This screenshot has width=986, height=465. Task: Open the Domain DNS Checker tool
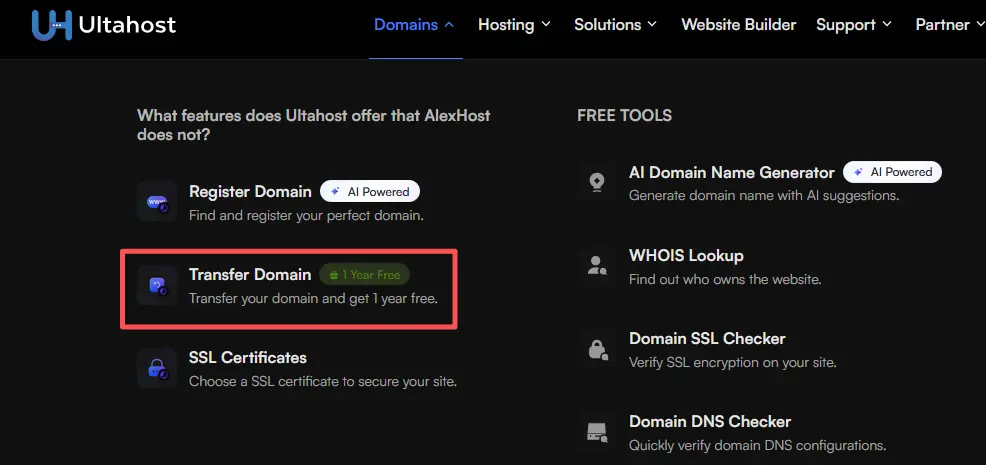[x=710, y=422]
